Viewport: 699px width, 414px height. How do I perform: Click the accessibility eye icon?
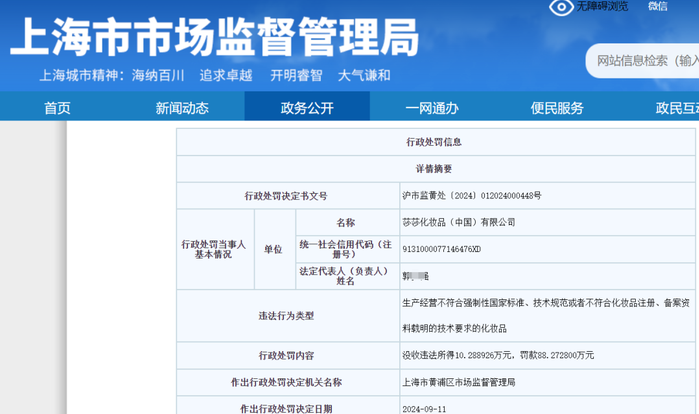click(561, 7)
